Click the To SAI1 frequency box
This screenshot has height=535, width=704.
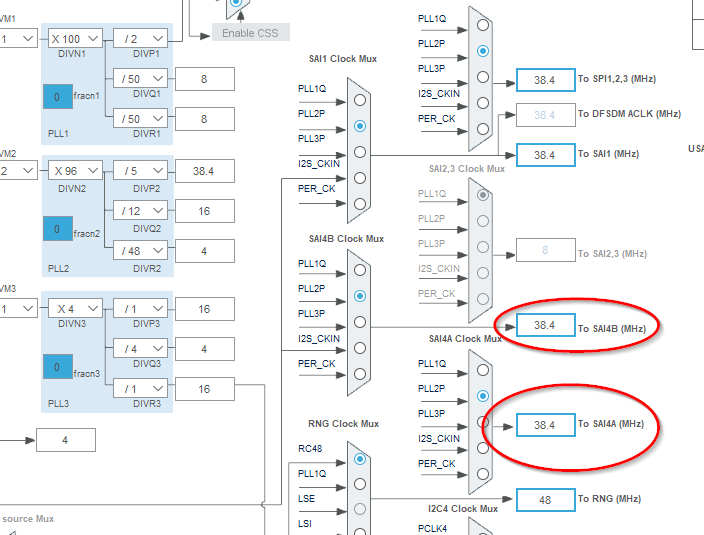tap(546, 155)
